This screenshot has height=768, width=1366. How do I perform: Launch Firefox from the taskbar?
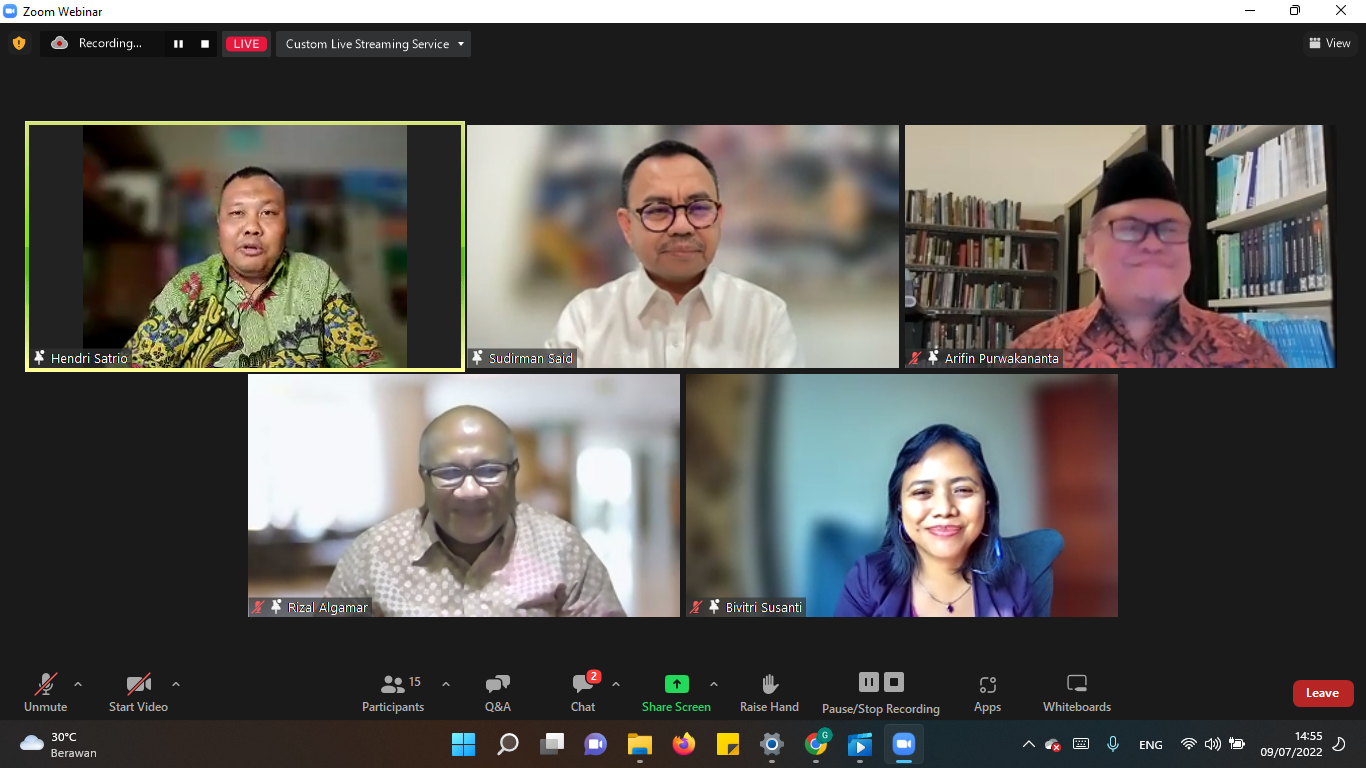point(683,744)
